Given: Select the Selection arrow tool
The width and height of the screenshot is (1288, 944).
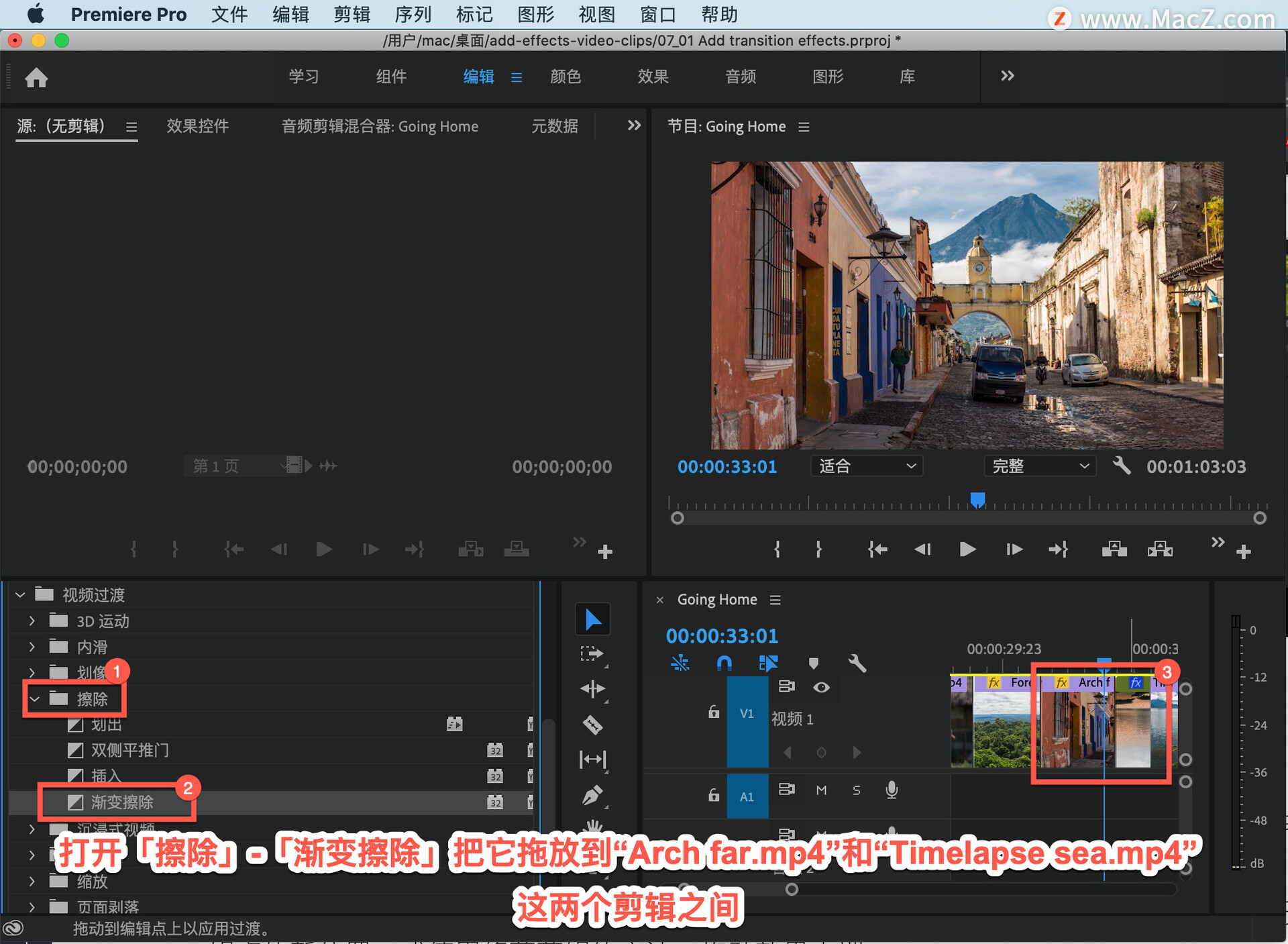Looking at the screenshot, I should [x=593, y=619].
